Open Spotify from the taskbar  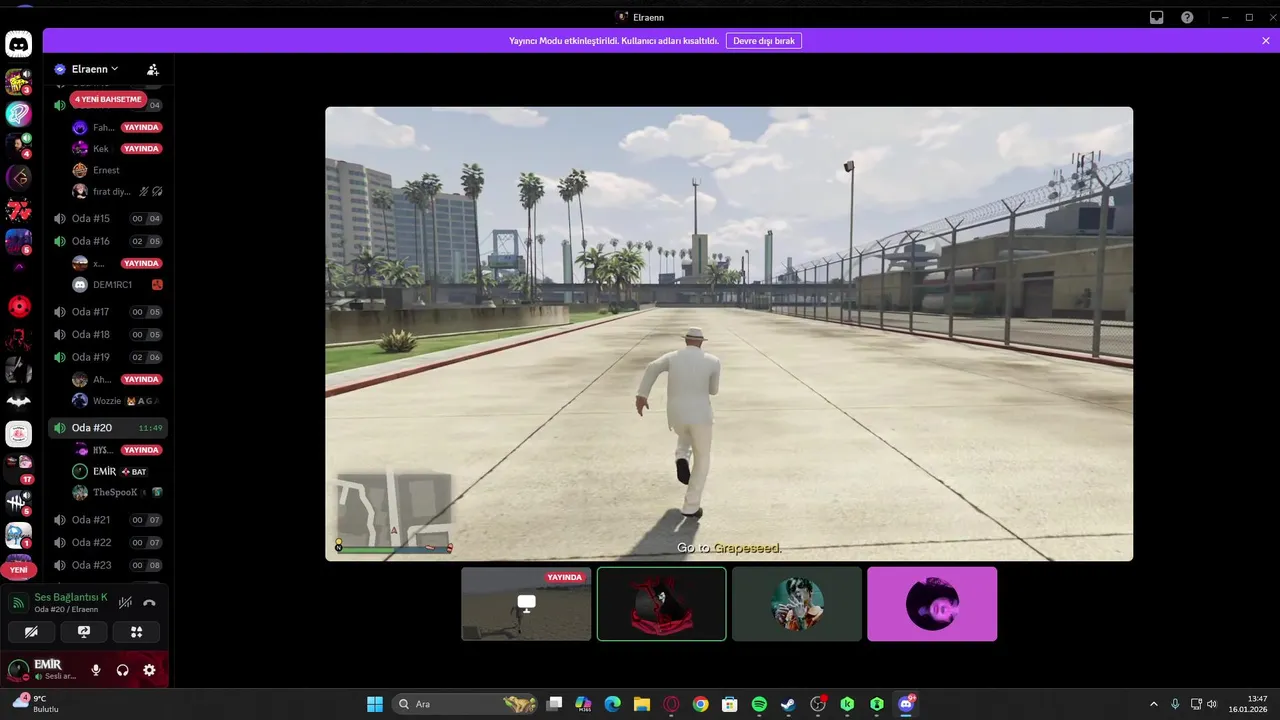point(759,704)
